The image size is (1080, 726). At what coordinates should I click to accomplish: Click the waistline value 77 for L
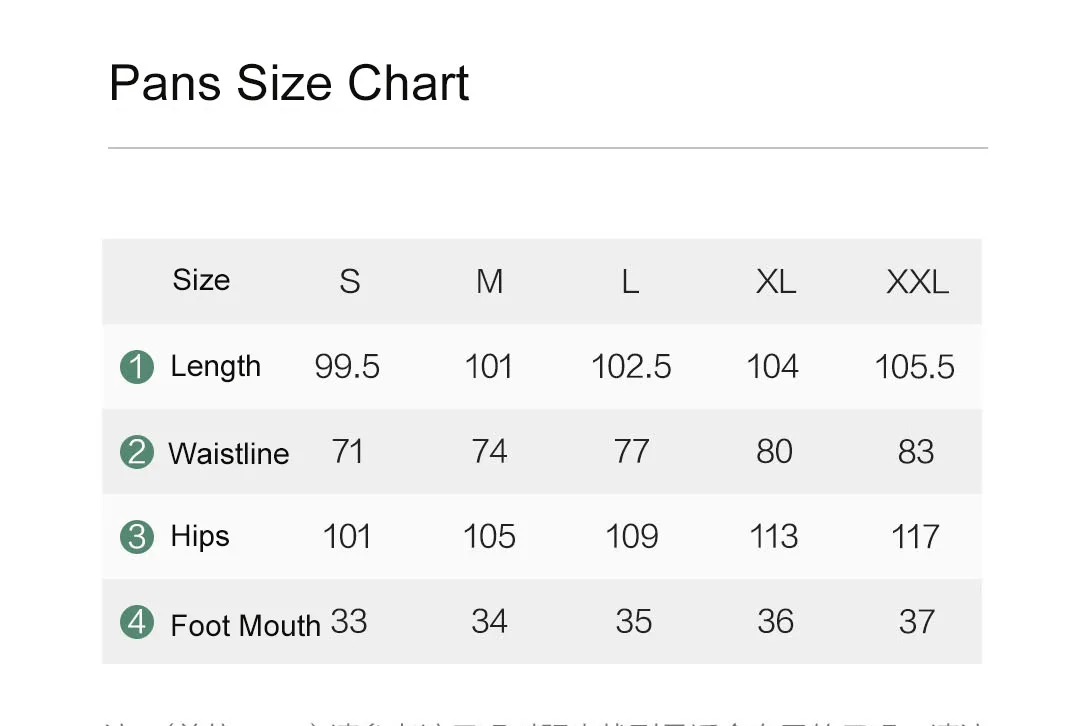tap(632, 452)
